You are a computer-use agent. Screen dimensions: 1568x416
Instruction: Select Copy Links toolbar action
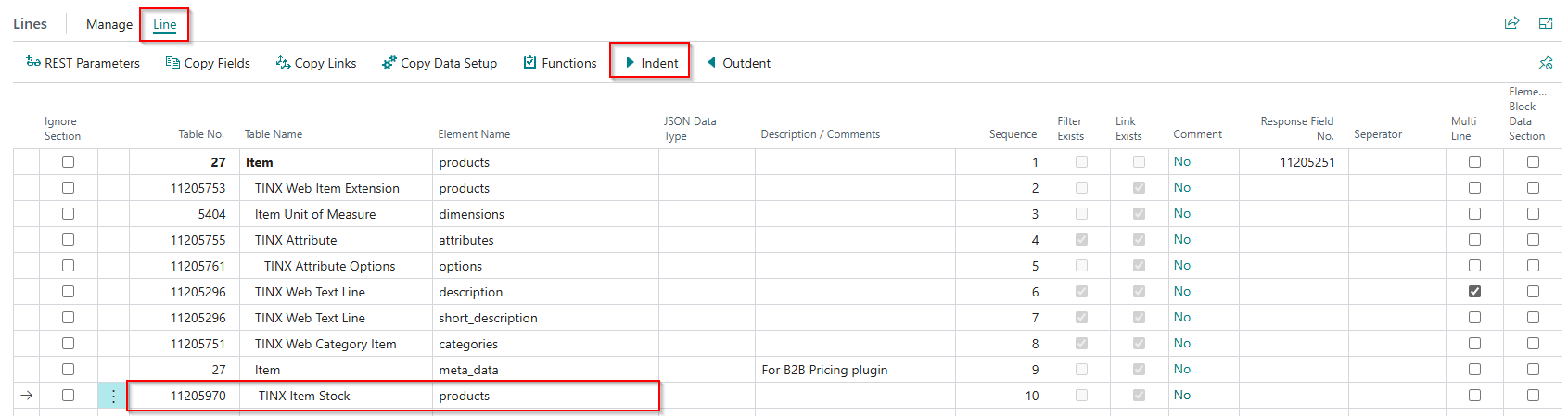click(315, 63)
